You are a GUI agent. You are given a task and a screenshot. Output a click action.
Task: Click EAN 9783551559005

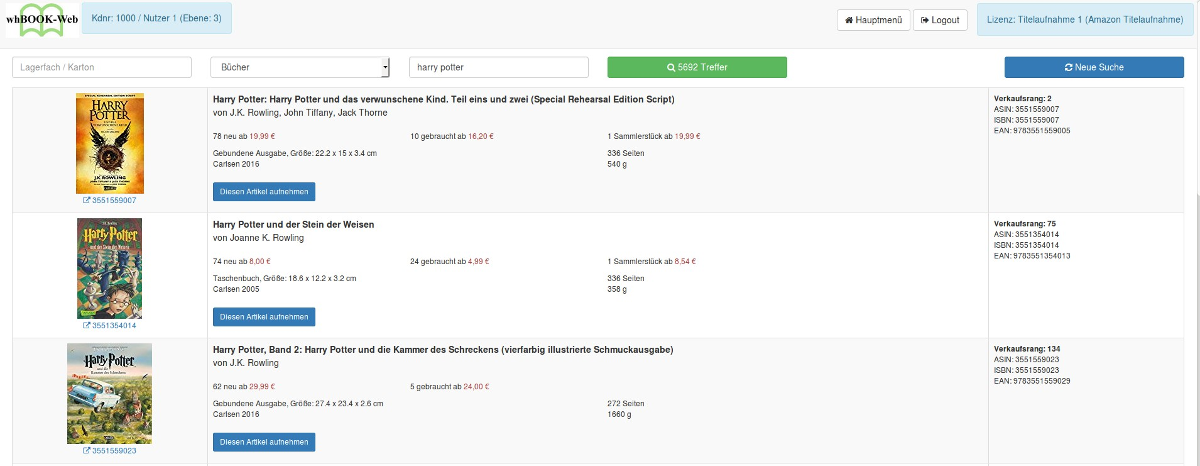(x=1032, y=130)
